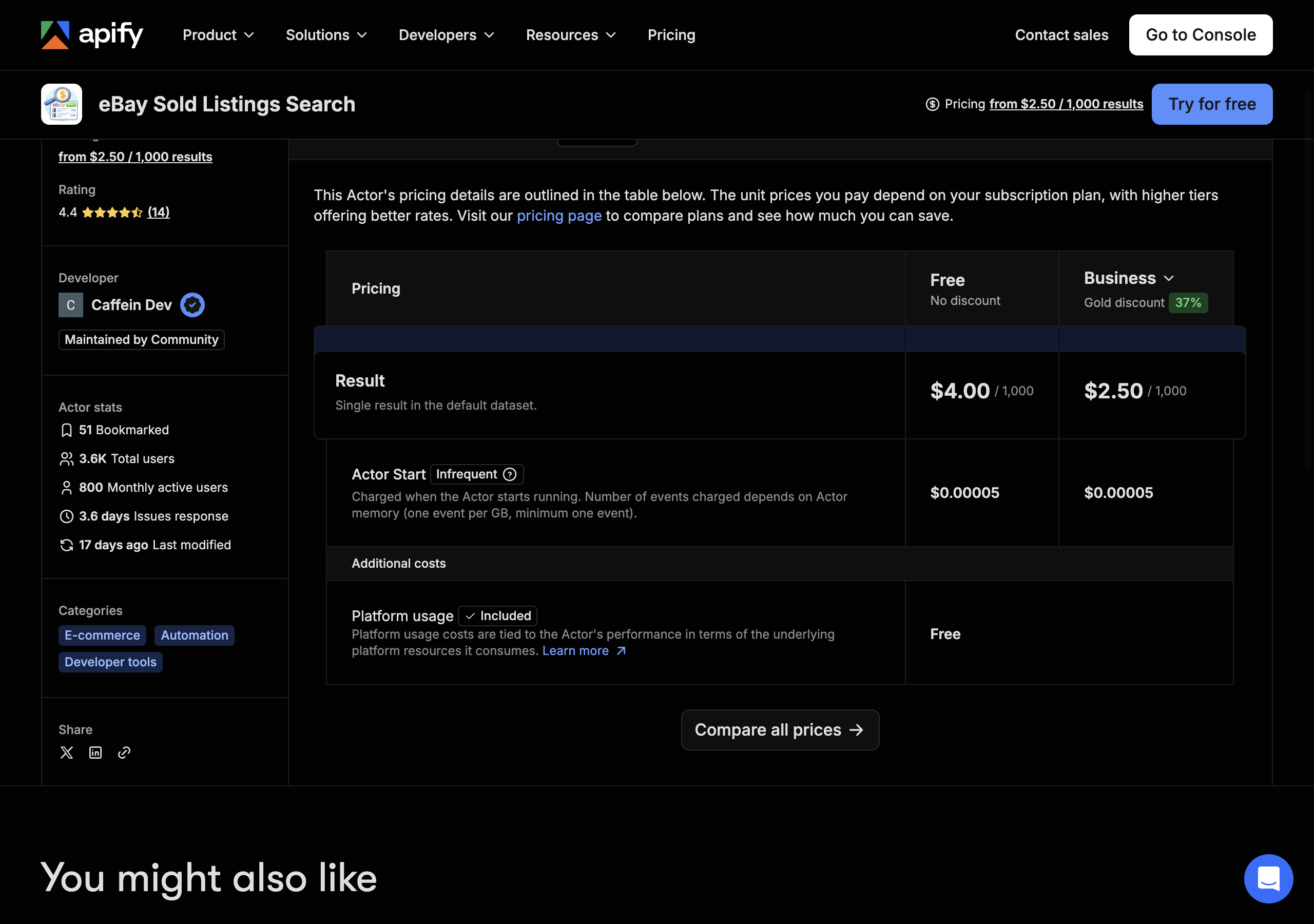Expand the Resources menu
The height and width of the screenshot is (924, 1314).
(x=571, y=35)
